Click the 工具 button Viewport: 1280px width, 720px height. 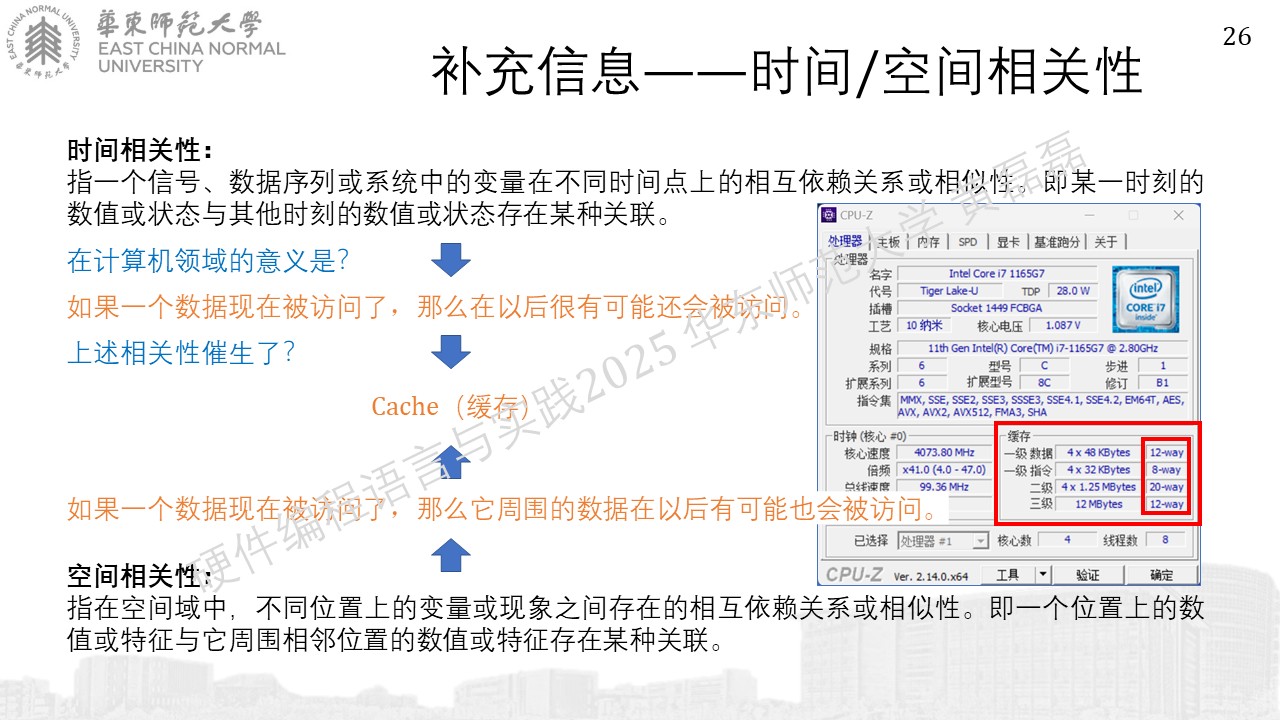click(x=1008, y=575)
